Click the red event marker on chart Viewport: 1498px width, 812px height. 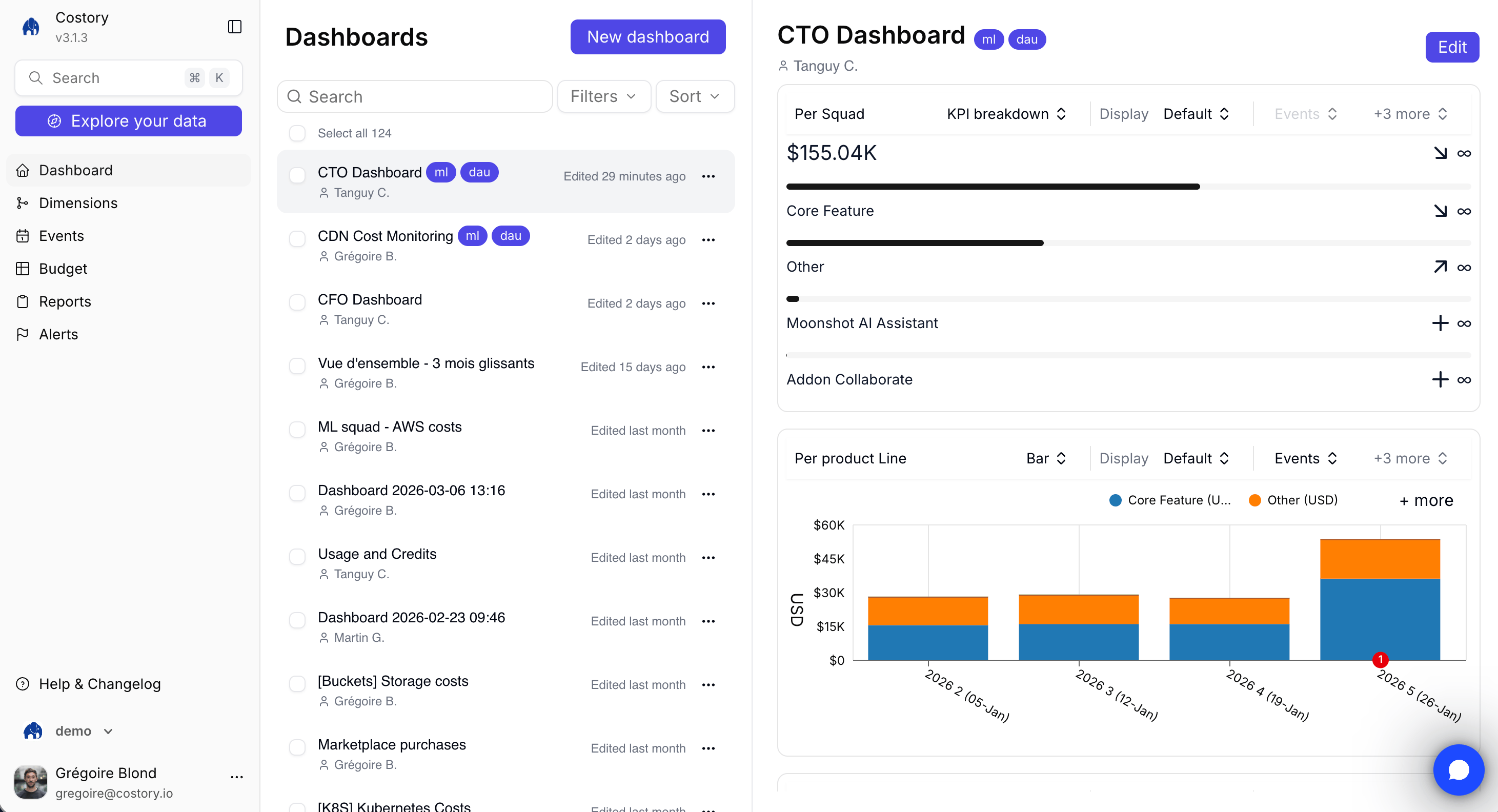(1380, 660)
